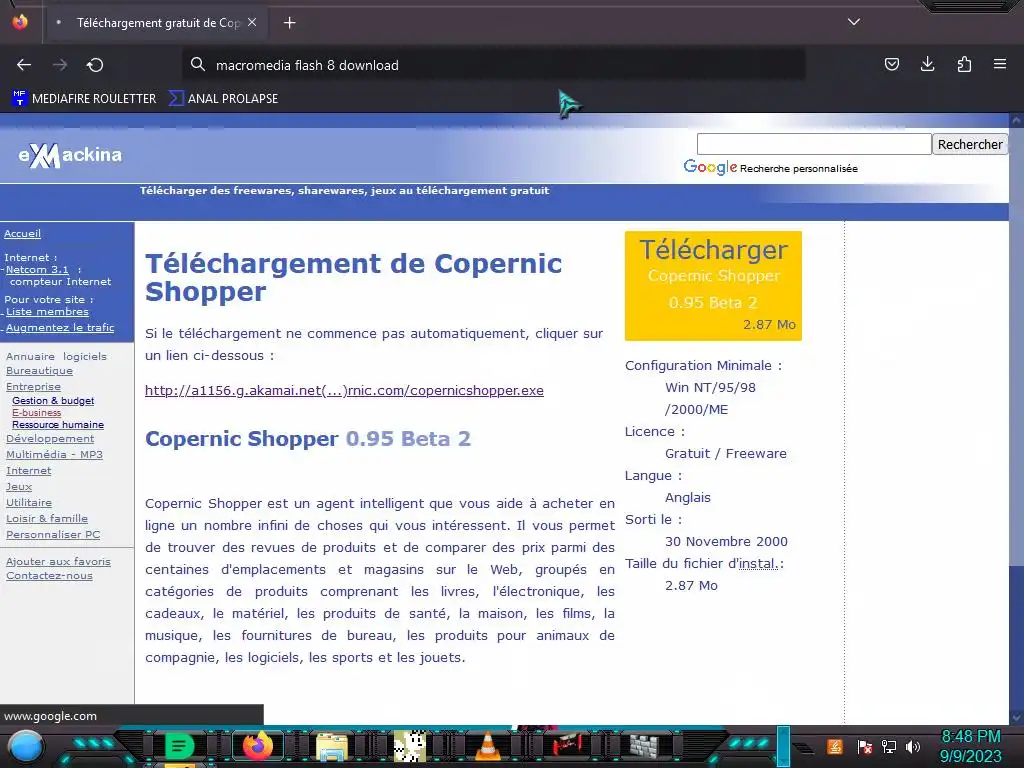Click the scrollbar down arrow
The width and height of the screenshot is (1024, 768).
pyautogui.click(x=1016, y=717)
